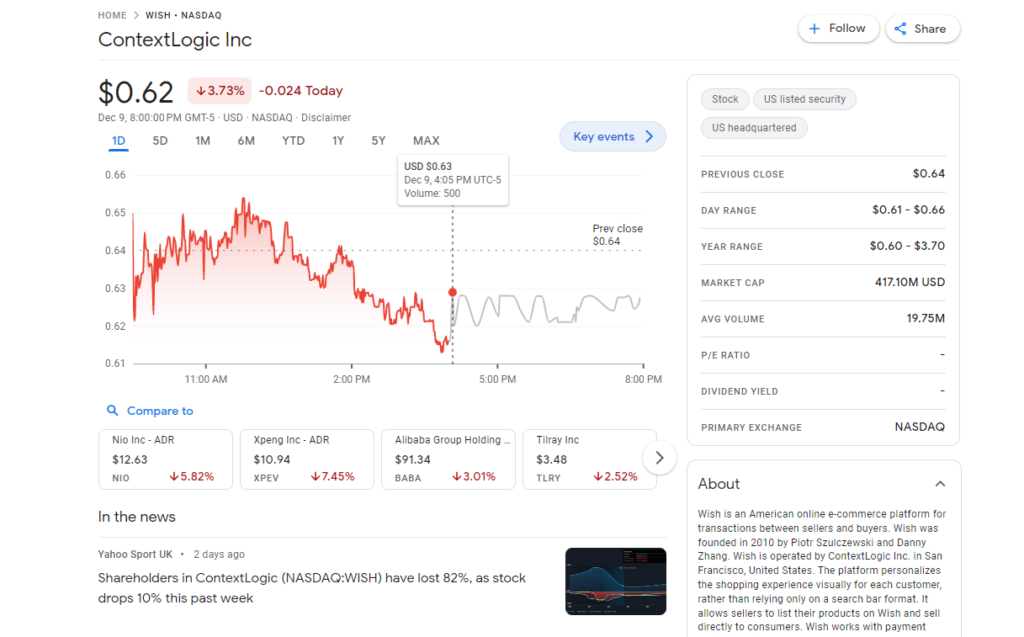The image size is (1024, 637).
Task: Click the Yahoo Sport UK news source
Action: [135, 555]
